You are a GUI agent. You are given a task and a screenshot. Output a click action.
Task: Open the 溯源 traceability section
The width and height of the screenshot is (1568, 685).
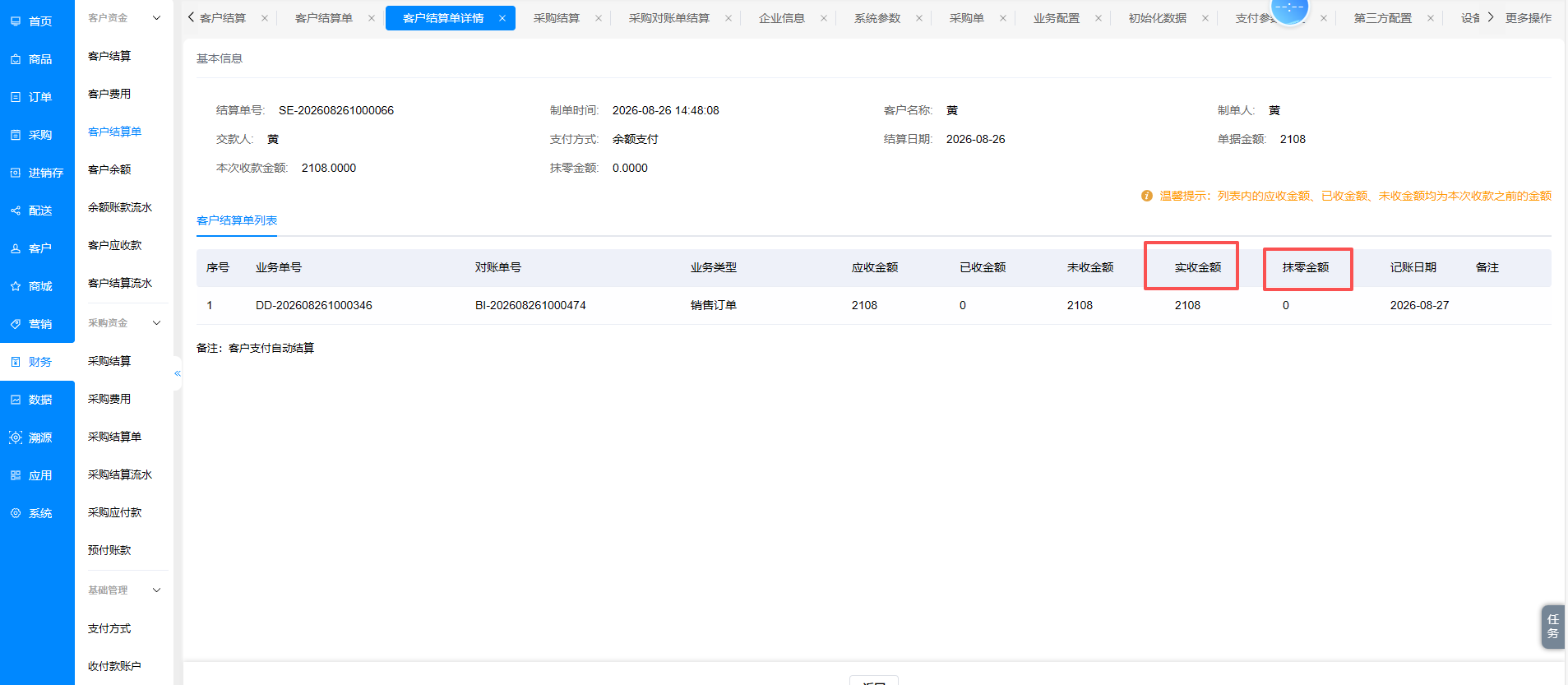(37, 437)
